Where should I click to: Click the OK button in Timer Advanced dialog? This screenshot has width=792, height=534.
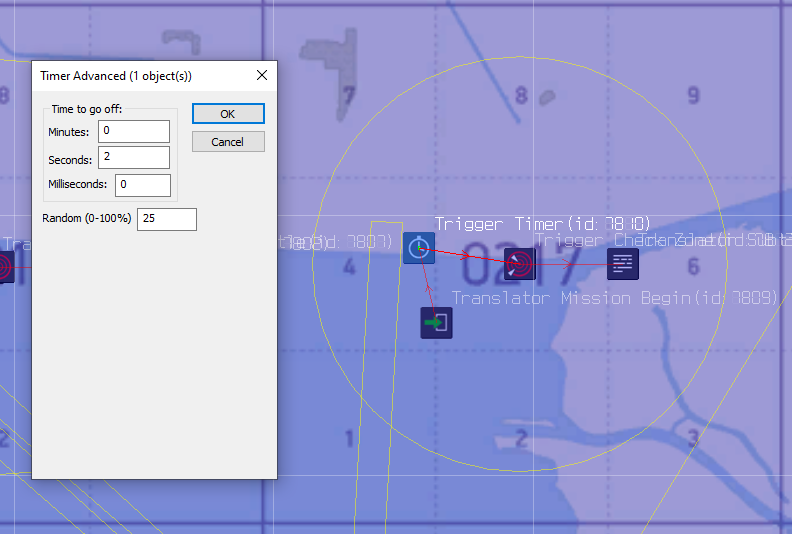(x=228, y=114)
